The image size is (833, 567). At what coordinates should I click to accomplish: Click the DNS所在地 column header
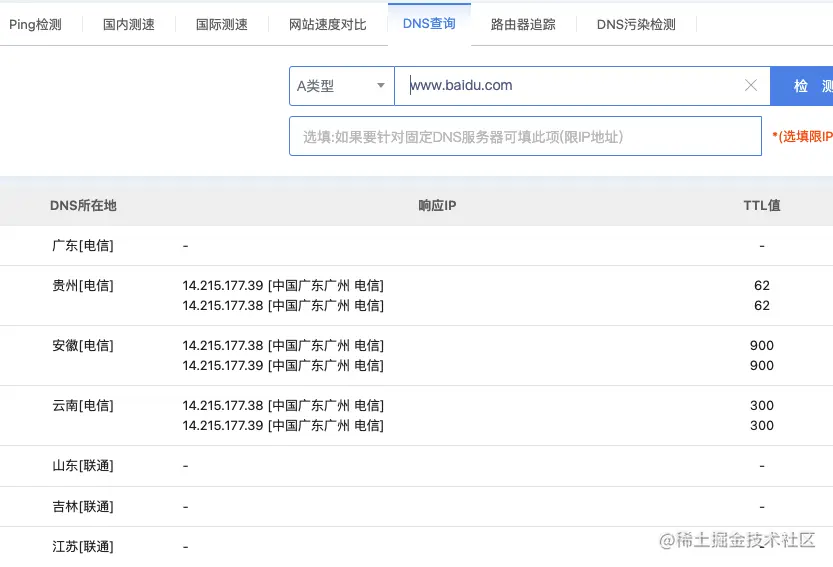pyautogui.click(x=83, y=206)
